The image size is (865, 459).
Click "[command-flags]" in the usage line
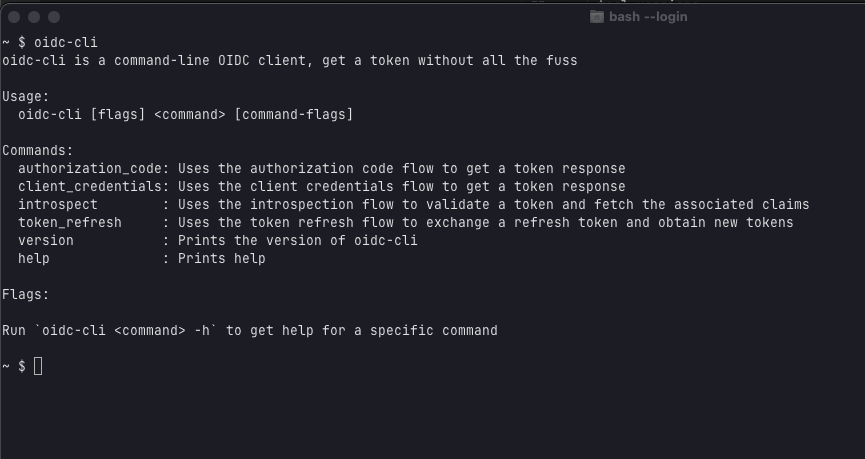click(x=294, y=114)
